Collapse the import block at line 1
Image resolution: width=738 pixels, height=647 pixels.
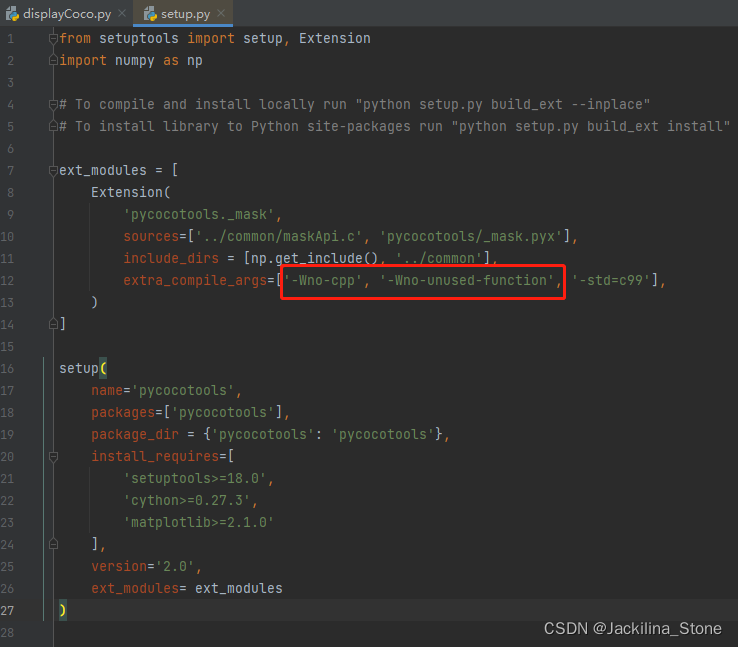[x=53, y=39]
